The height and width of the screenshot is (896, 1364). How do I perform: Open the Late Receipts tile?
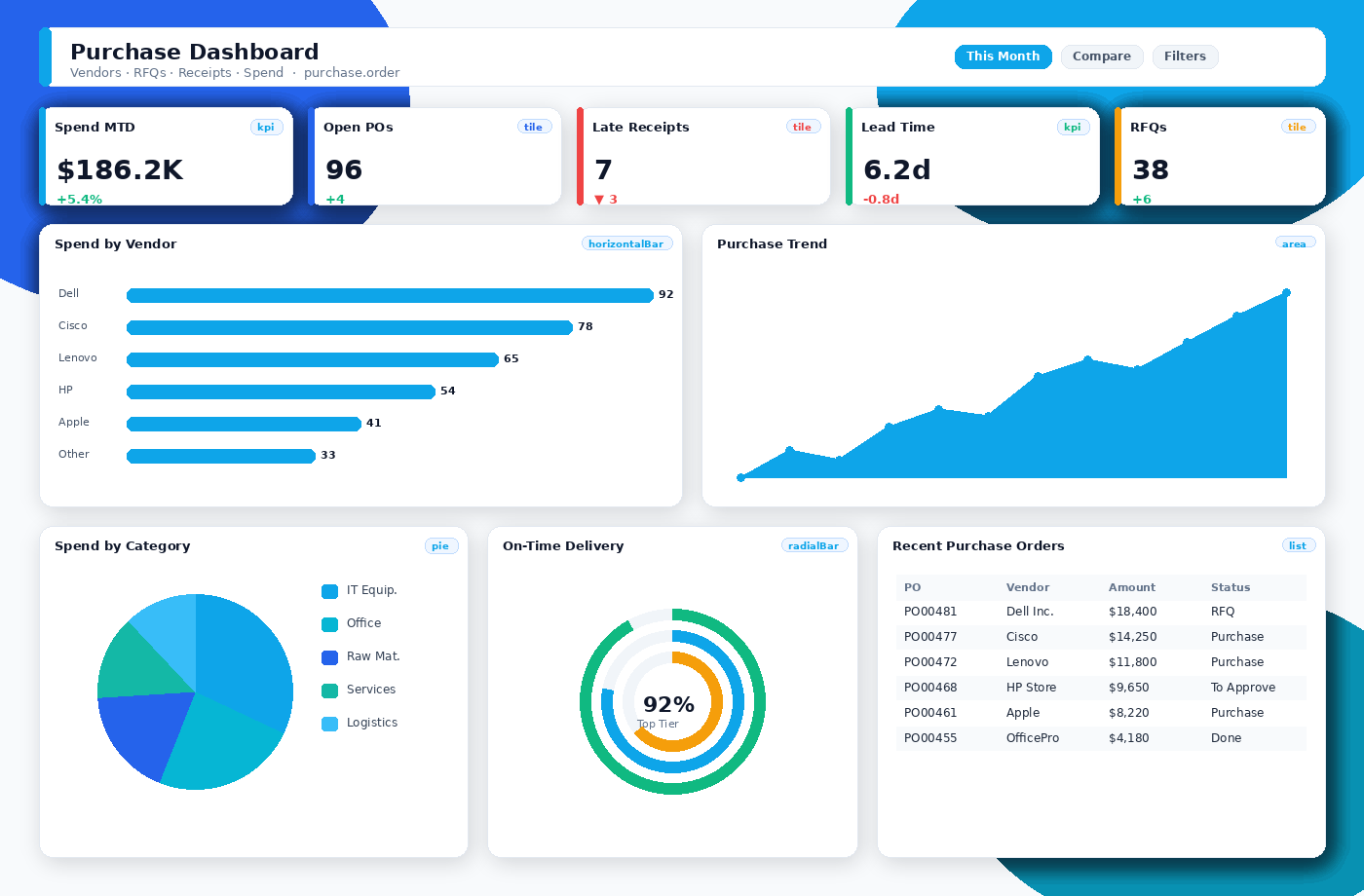703,156
